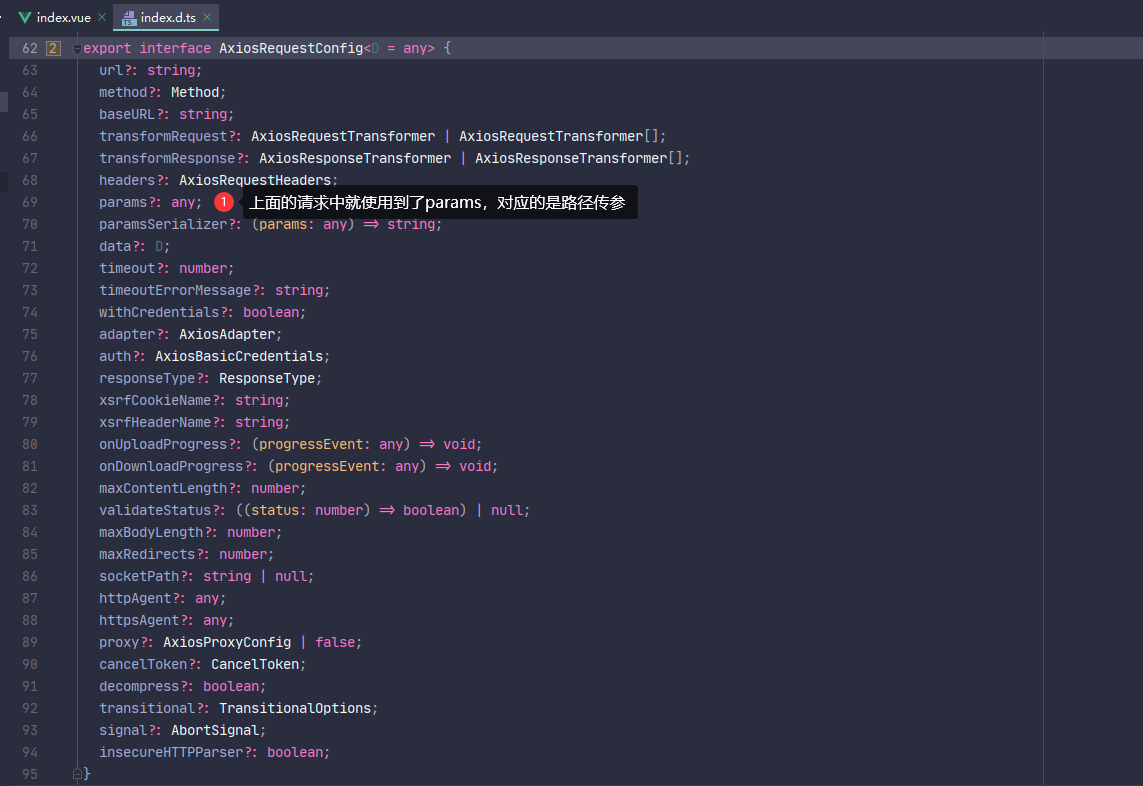Click the xsrfCookieName property
Screen dimensions: 1143x786
pyautogui.click(x=155, y=400)
